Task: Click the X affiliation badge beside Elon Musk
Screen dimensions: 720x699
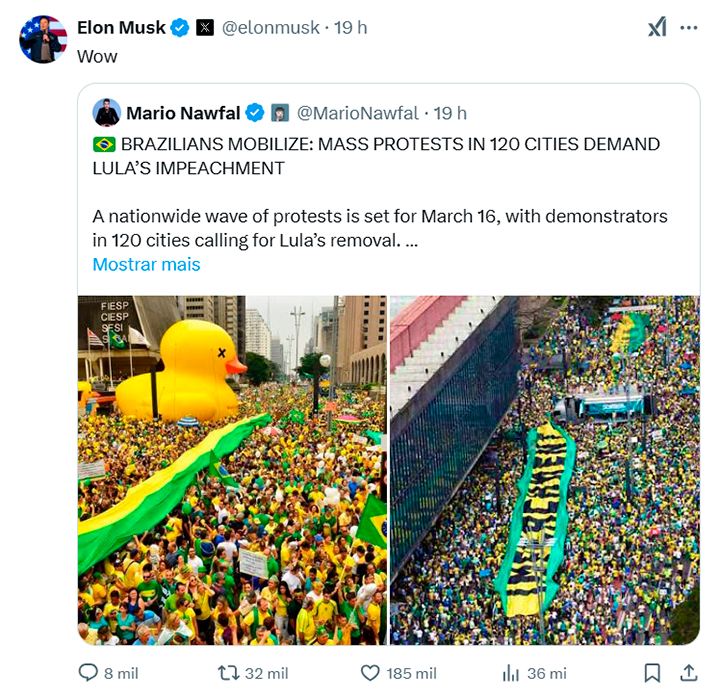Action: (x=204, y=28)
